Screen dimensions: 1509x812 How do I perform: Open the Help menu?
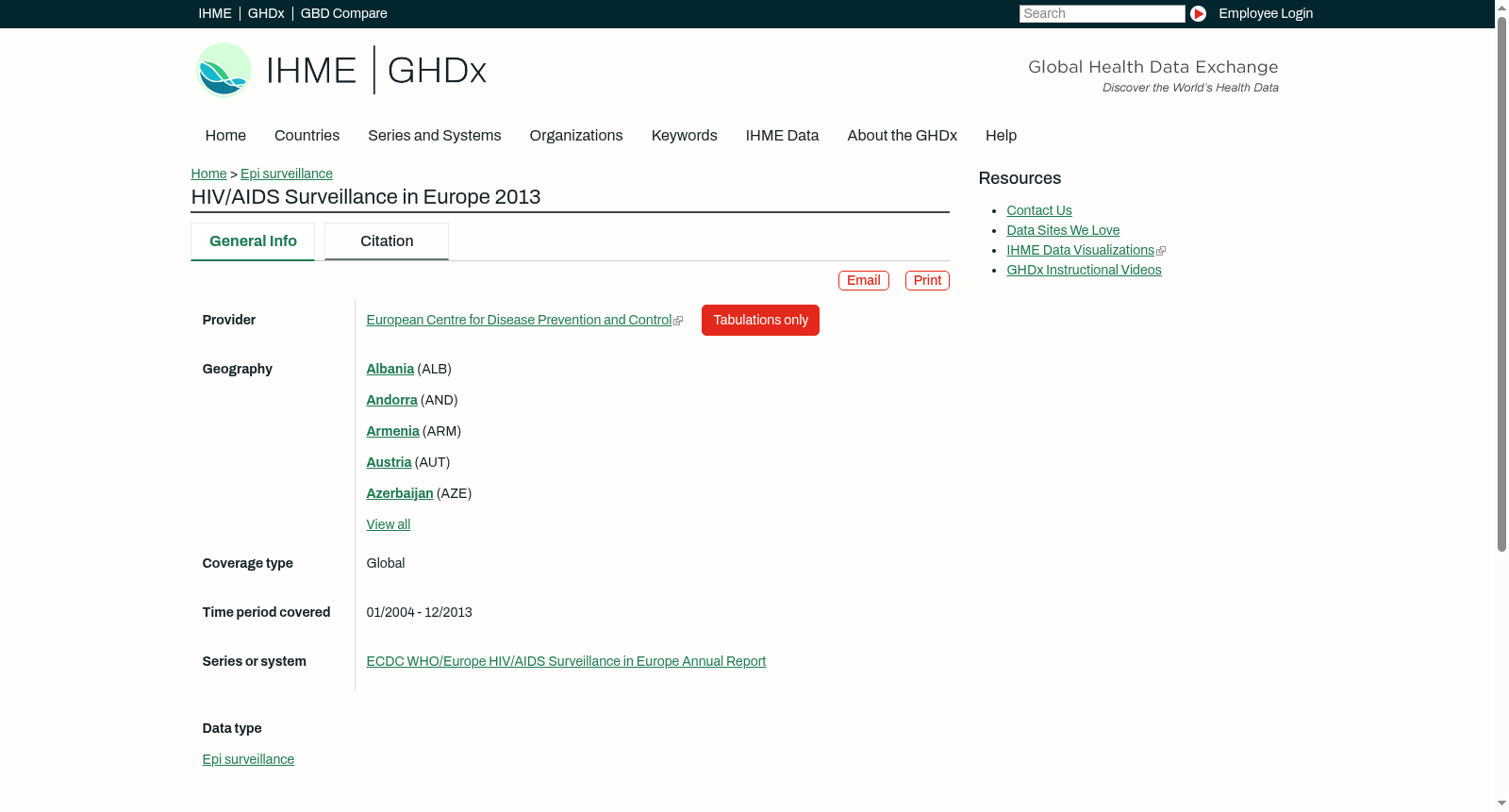tap(1002, 136)
